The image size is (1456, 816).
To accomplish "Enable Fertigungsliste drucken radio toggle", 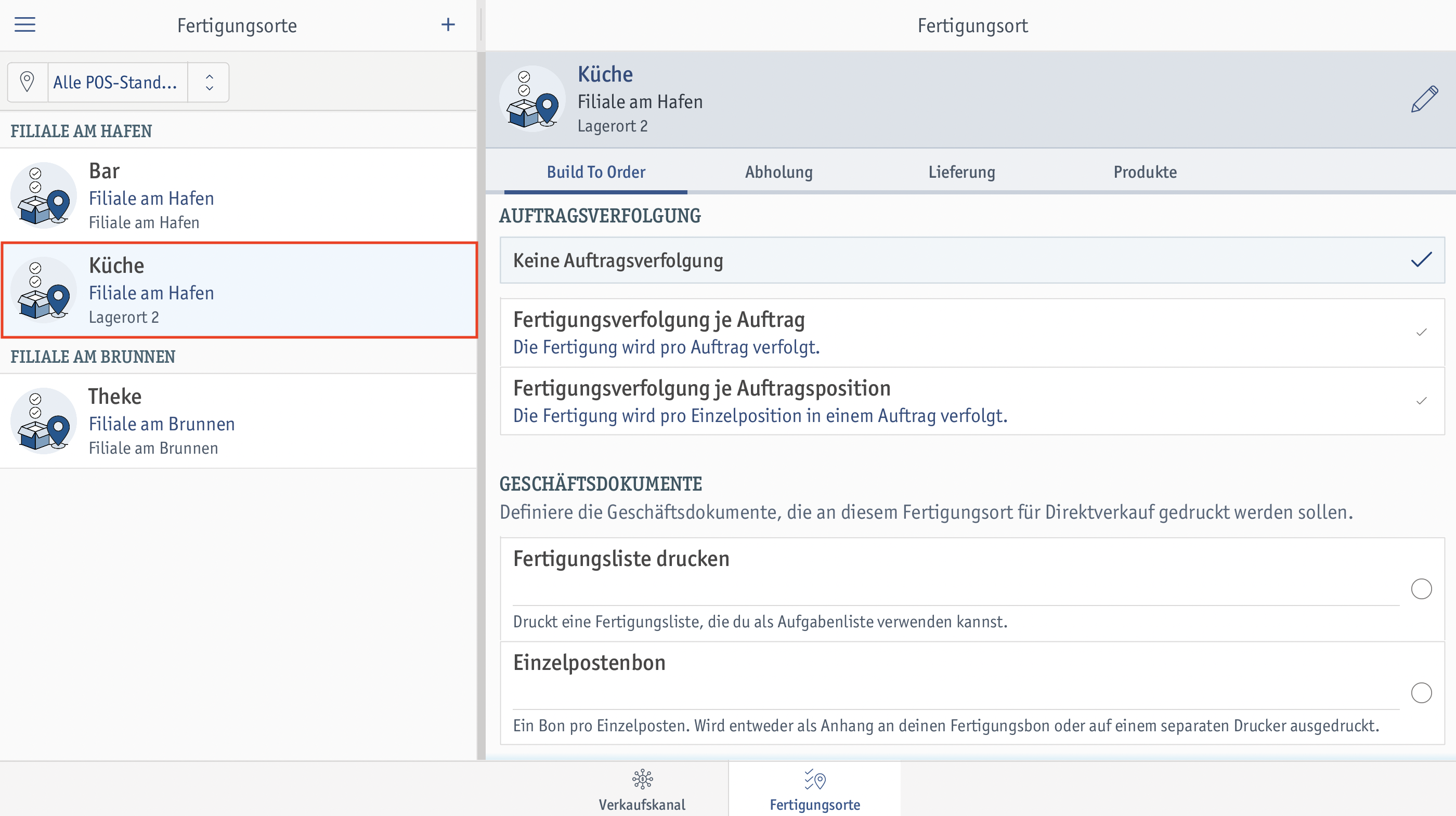I will (x=1421, y=589).
